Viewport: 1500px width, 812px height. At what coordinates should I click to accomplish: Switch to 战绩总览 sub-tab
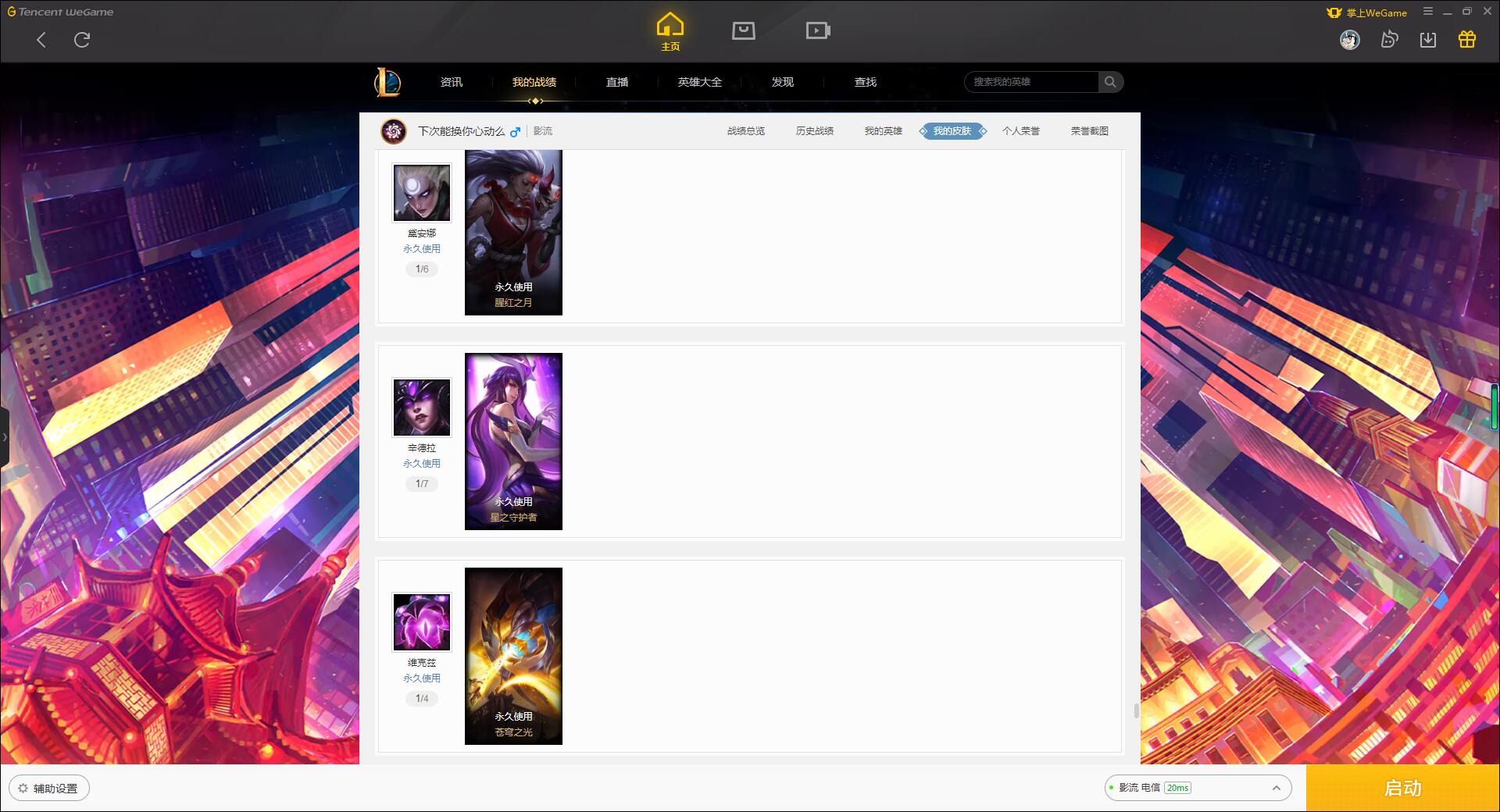(x=746, y=131)
